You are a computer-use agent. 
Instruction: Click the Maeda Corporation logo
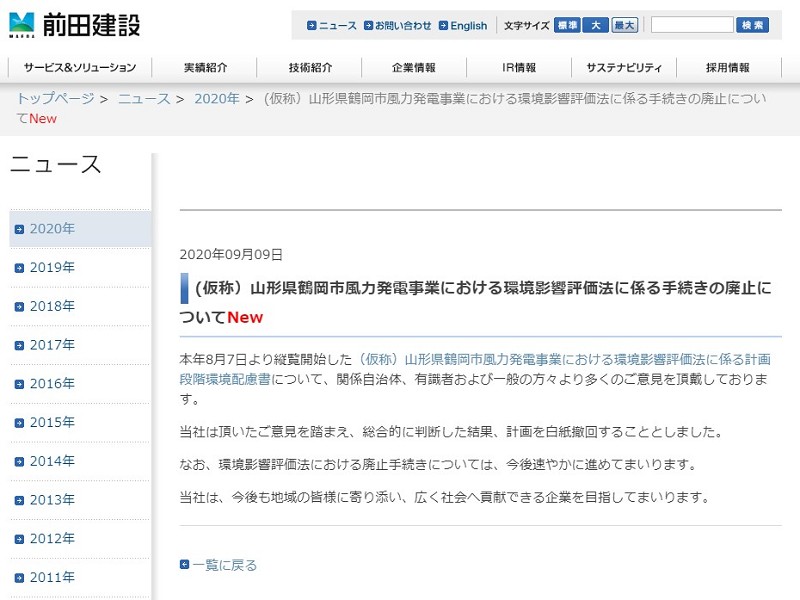(x=75, y=24)
